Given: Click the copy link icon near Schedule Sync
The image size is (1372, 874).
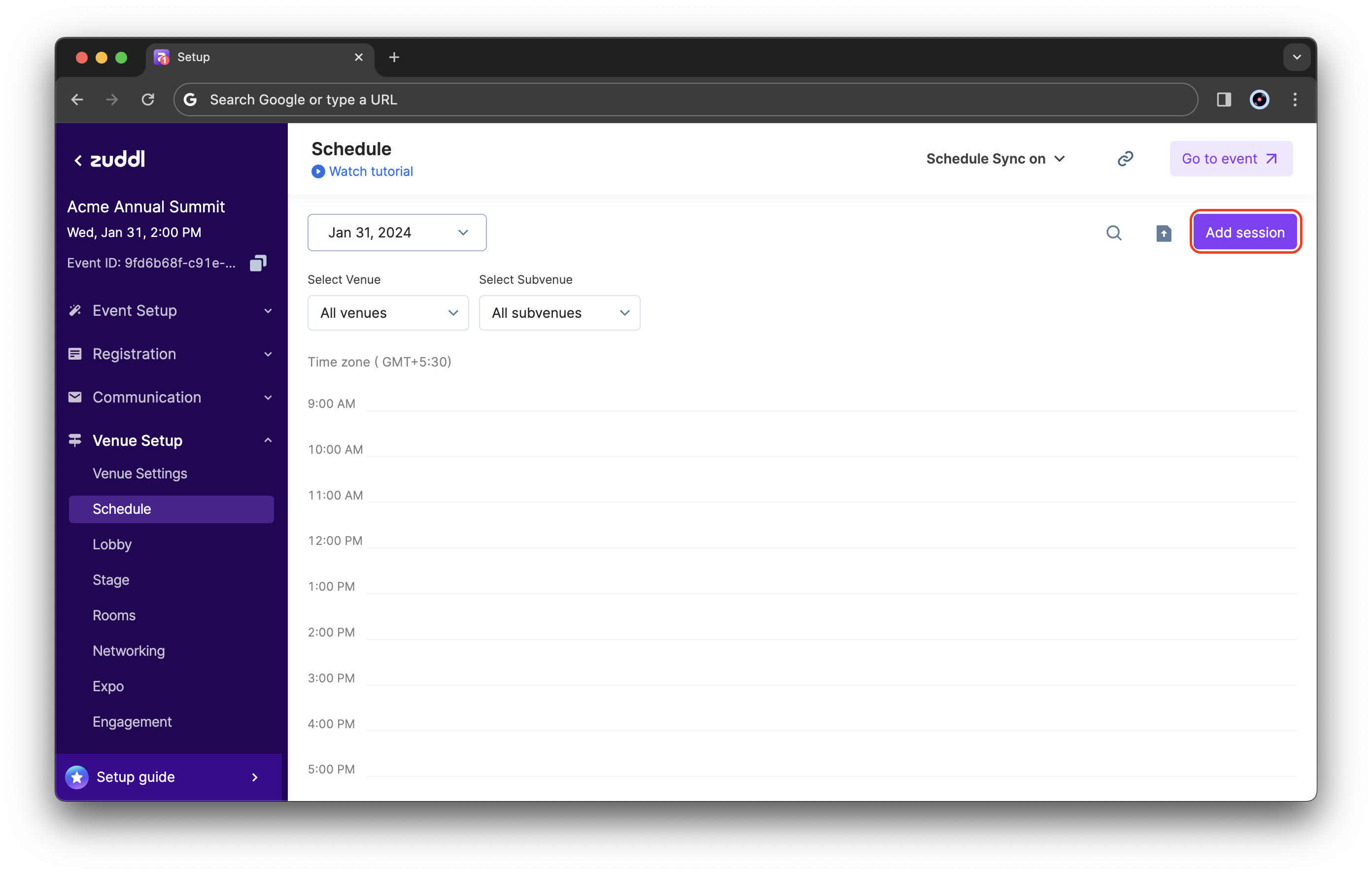Looking at the screenshot, I should pos(1126,158).
